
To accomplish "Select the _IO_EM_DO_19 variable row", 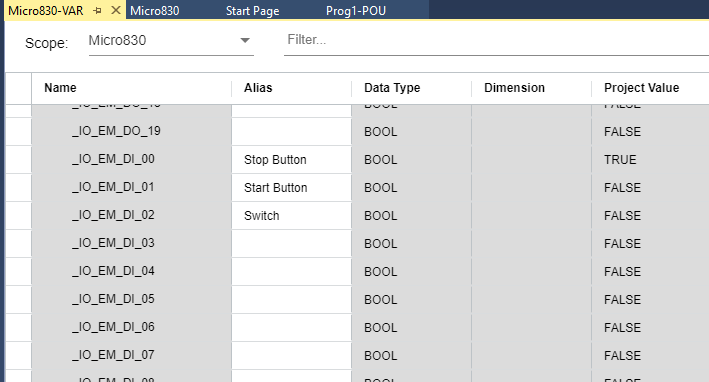I will [x=357, y=132].
